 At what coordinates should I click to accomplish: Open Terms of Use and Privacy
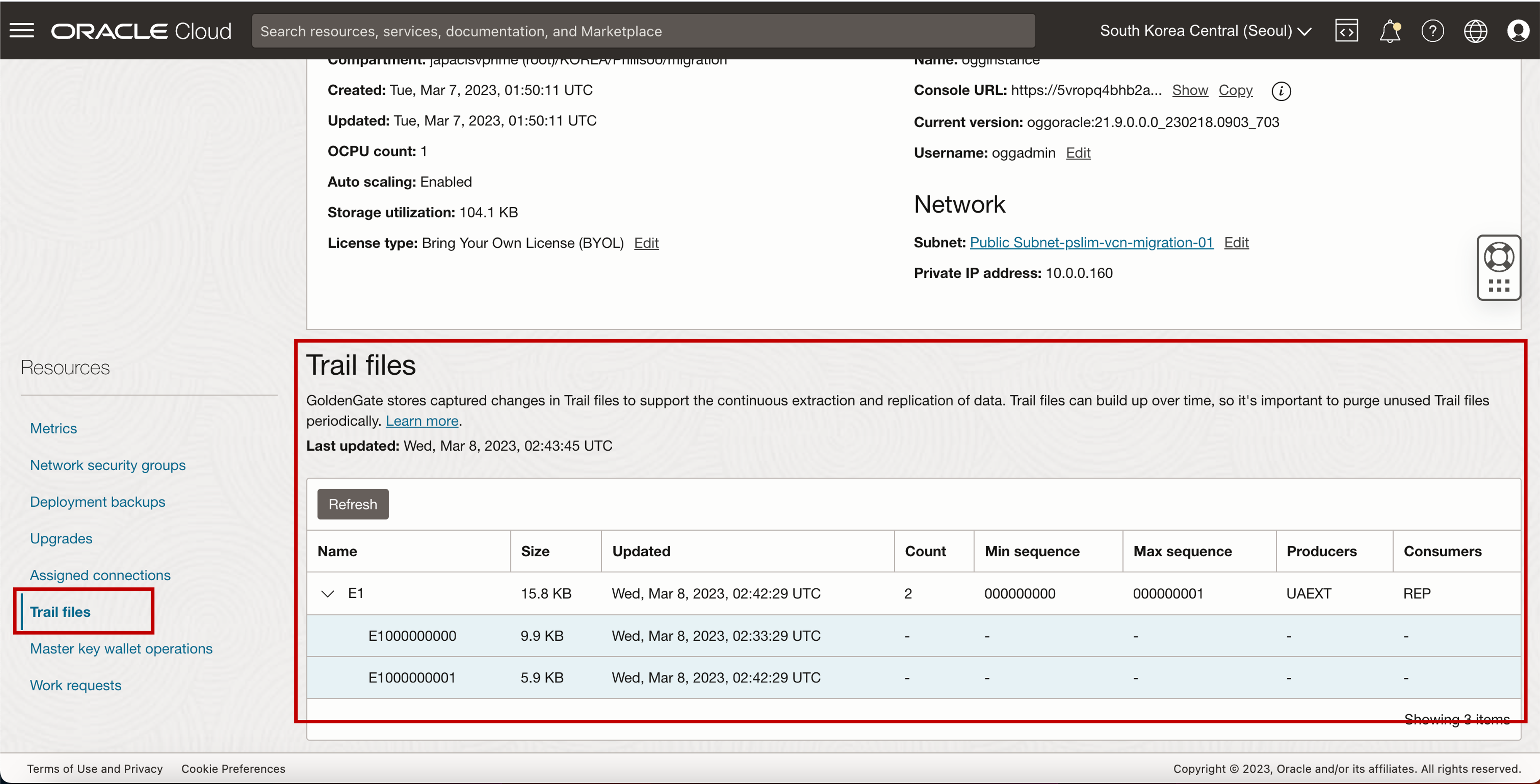[x=95, y=769]
